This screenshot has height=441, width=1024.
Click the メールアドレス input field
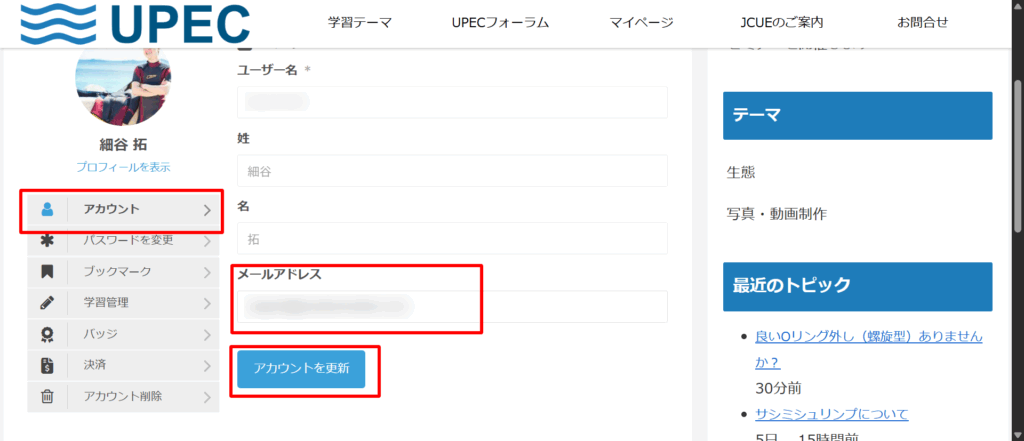[x=452, y=307]
